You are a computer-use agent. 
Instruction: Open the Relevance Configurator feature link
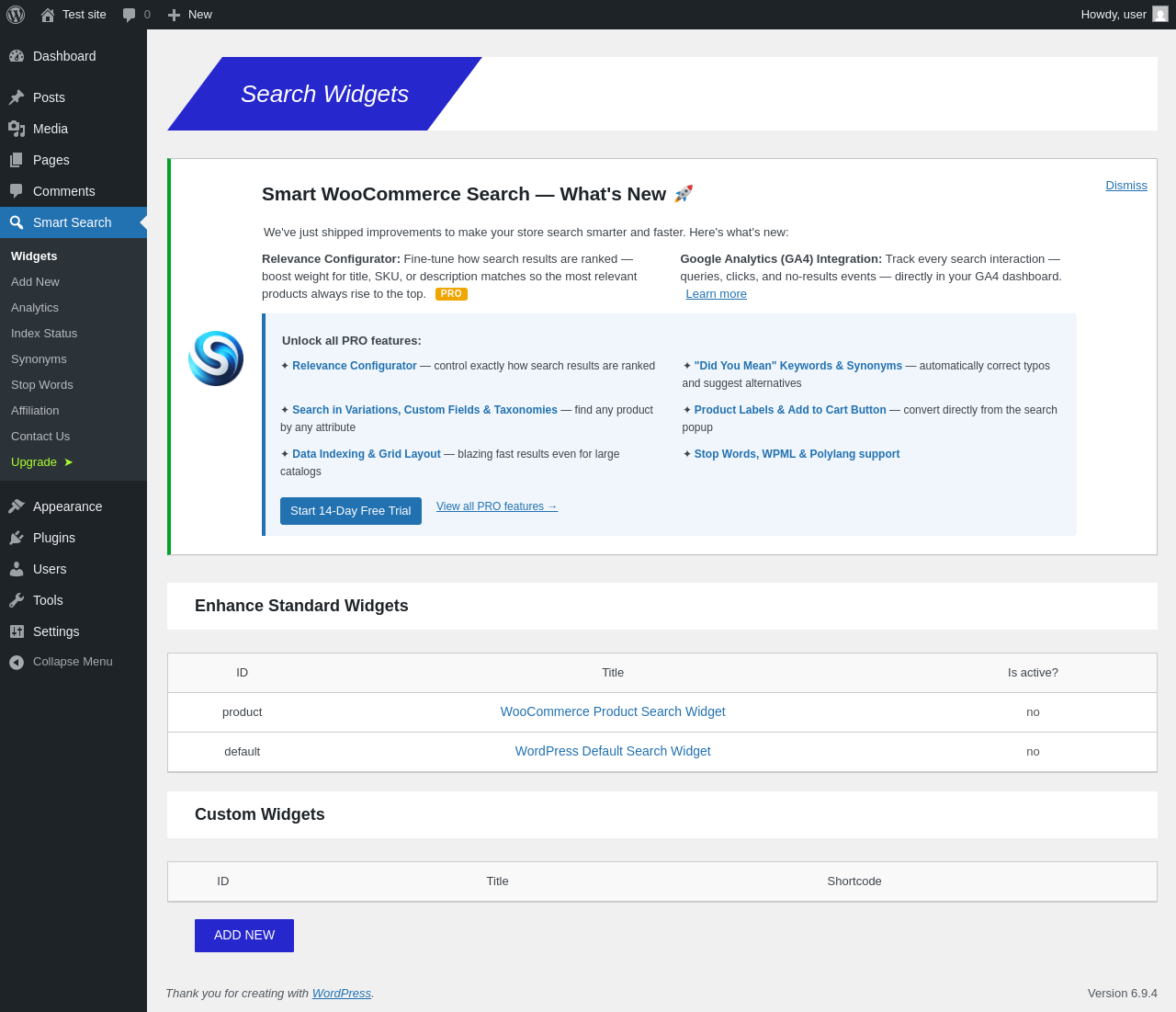point(355,366)
